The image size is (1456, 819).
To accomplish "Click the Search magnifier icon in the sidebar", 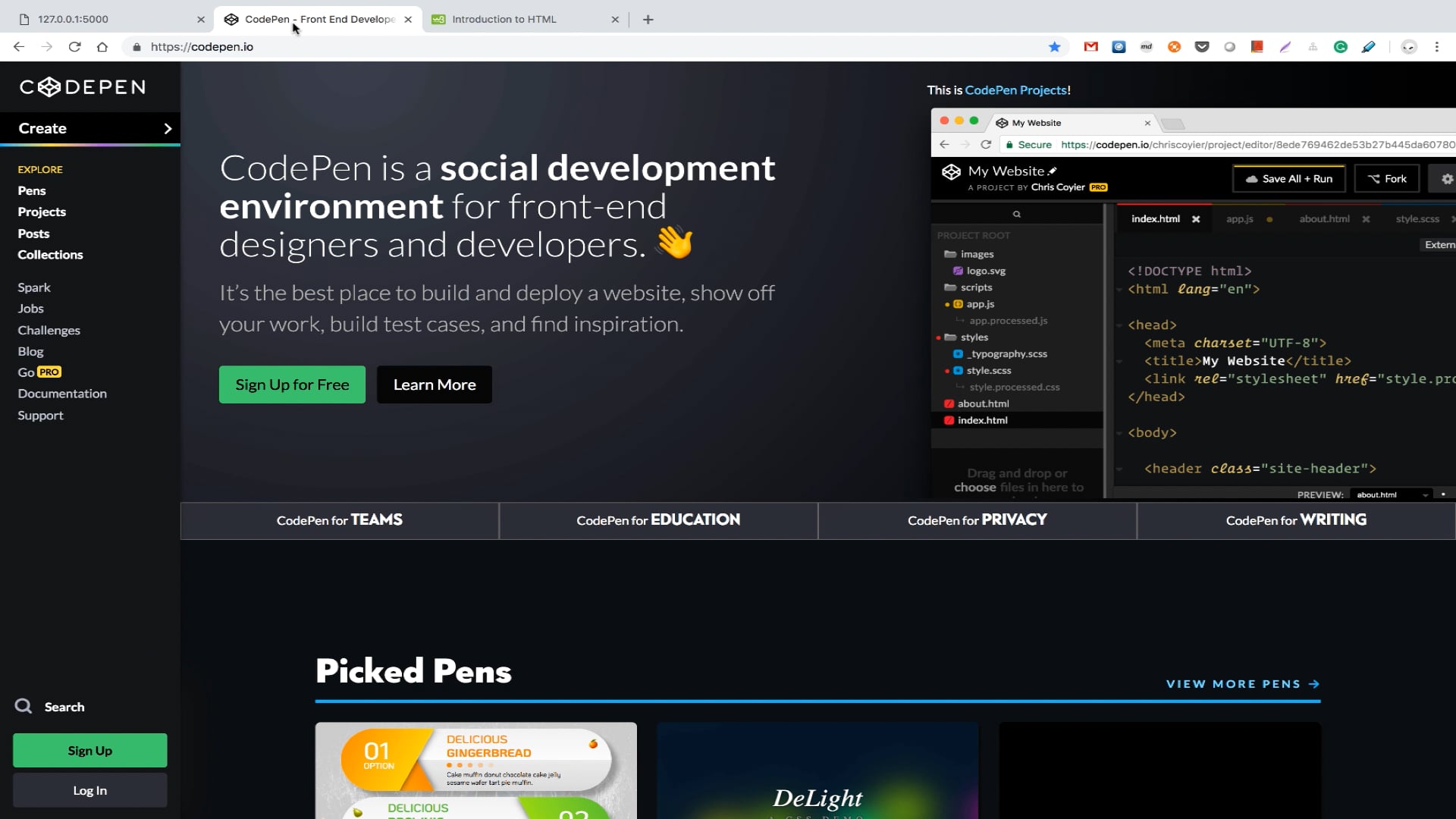I will (x=24, y=706).
